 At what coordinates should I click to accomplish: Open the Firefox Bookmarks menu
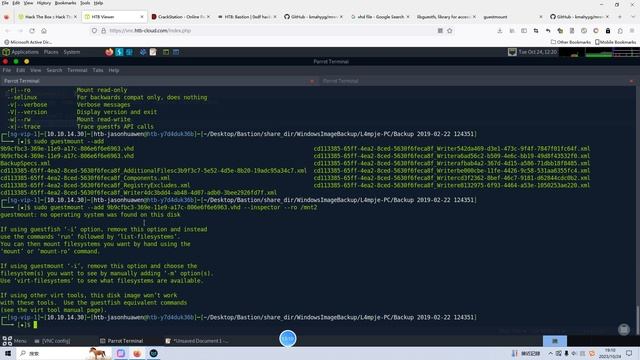tap(65, 3)
